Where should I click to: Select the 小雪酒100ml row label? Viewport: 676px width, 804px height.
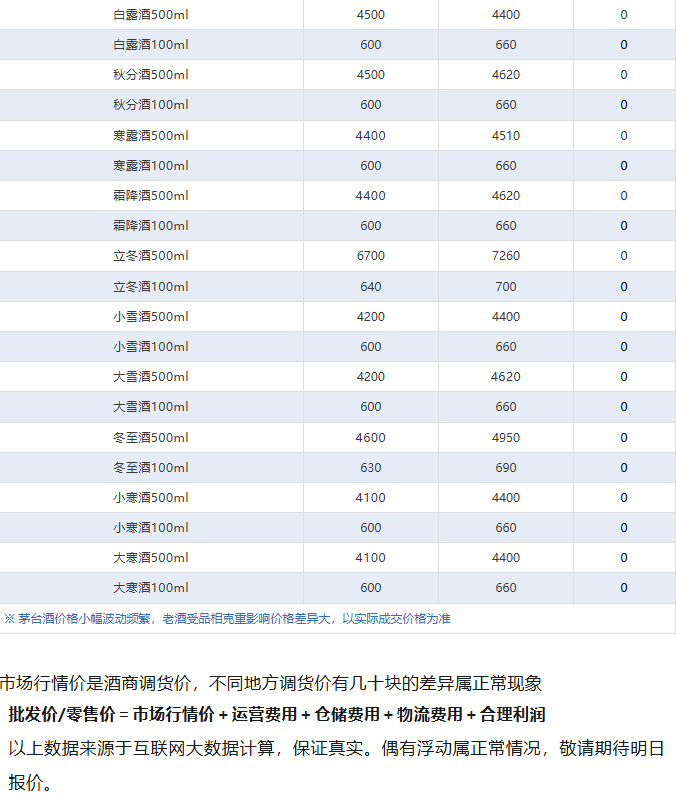pos(151,347)
